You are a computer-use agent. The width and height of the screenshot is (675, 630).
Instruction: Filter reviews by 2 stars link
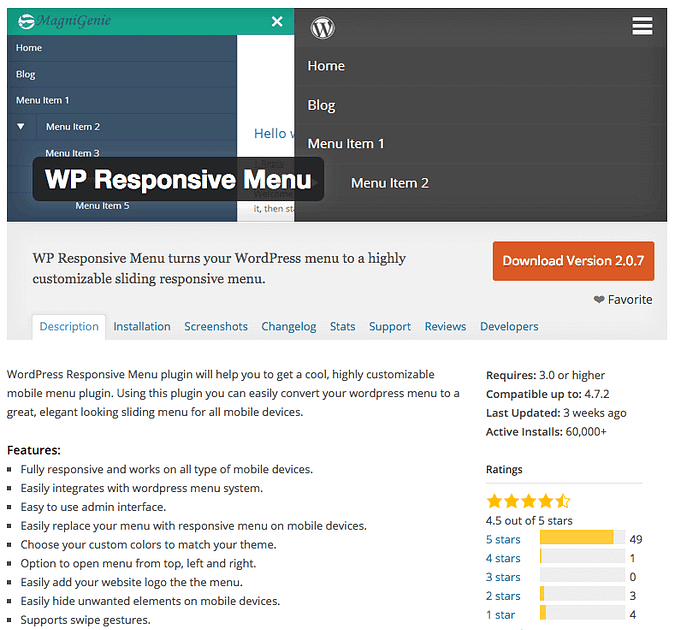(503, 596)
